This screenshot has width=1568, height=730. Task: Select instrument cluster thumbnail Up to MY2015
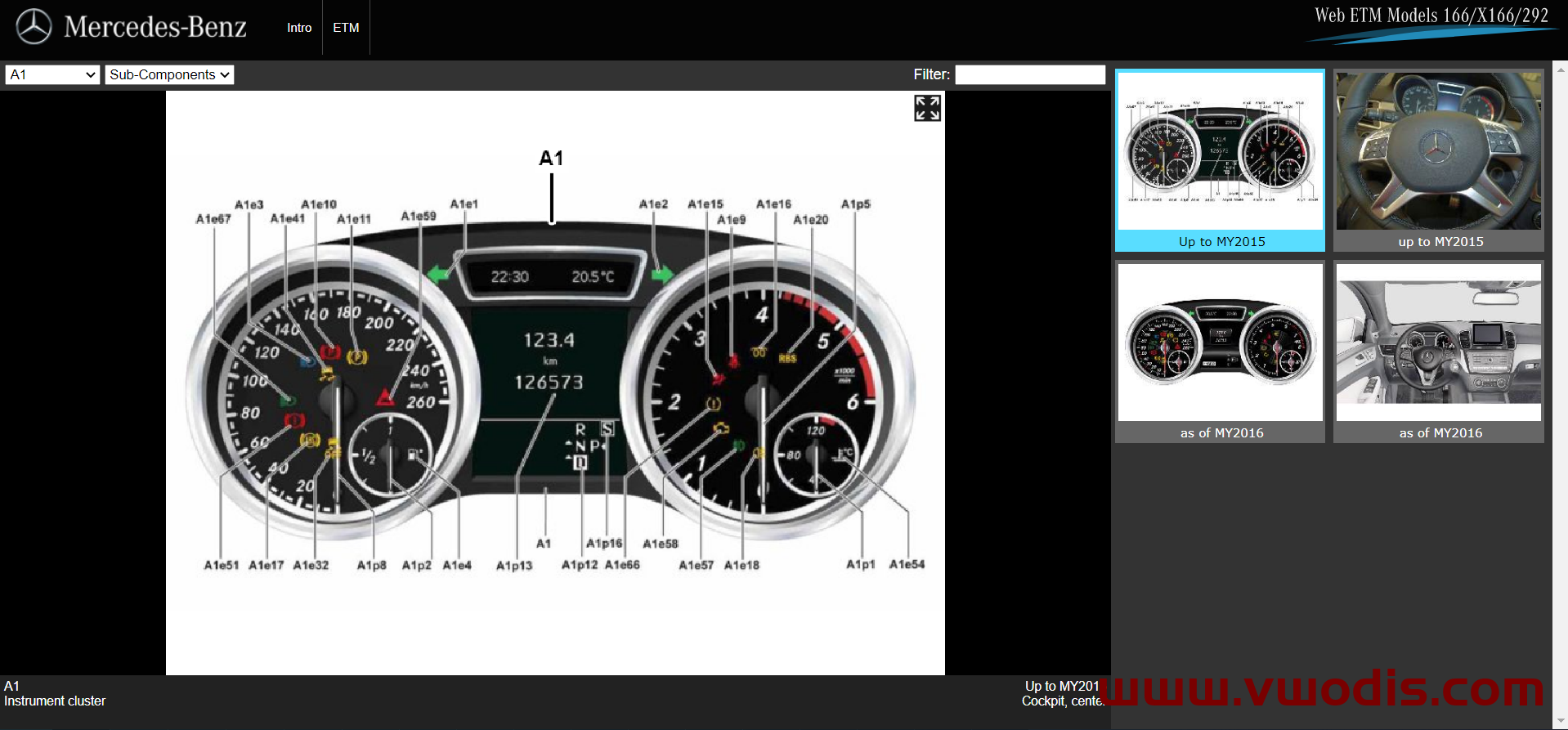point(1221,160)
